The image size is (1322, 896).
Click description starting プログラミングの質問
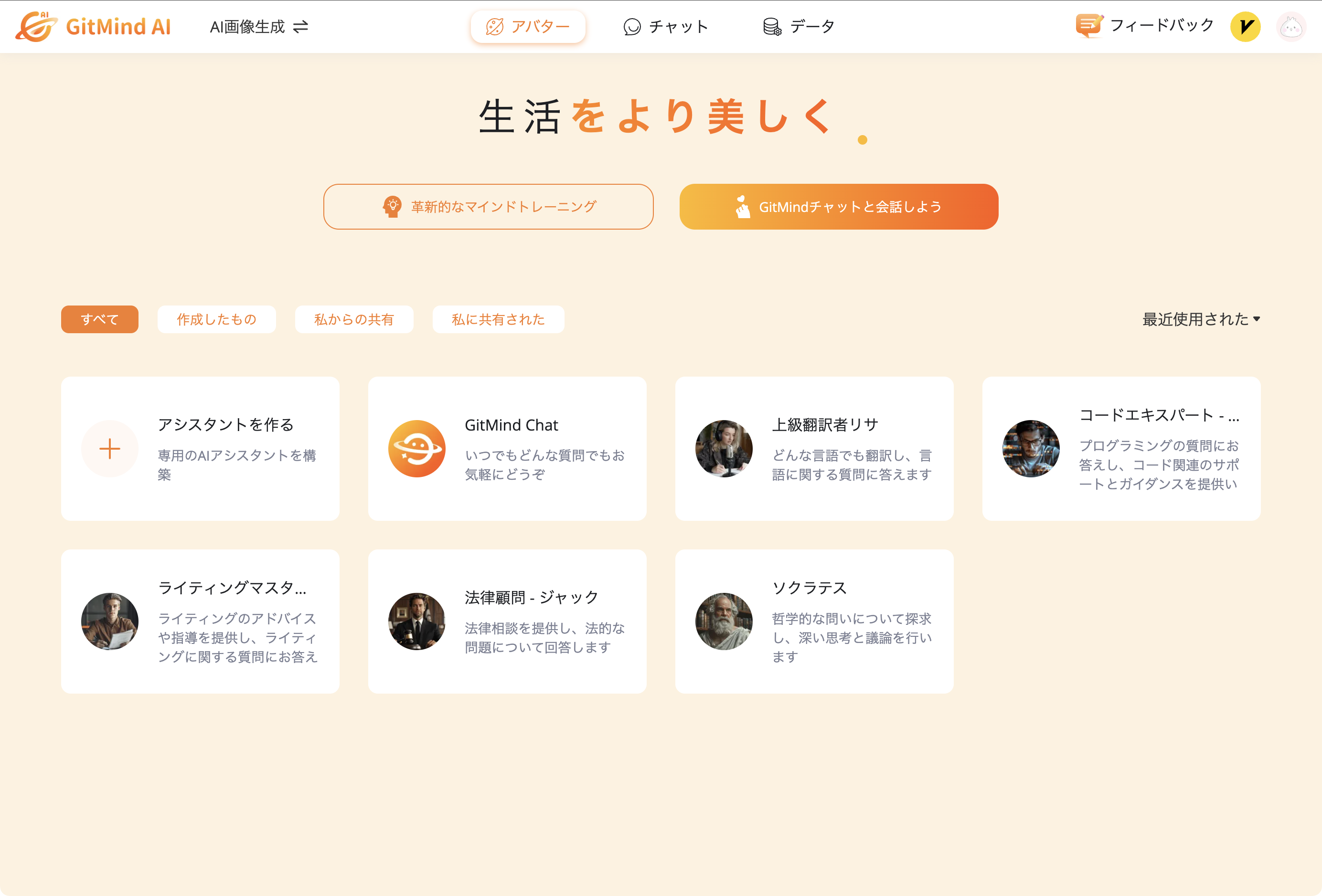pyautogui.click(x=1159, y=464)
